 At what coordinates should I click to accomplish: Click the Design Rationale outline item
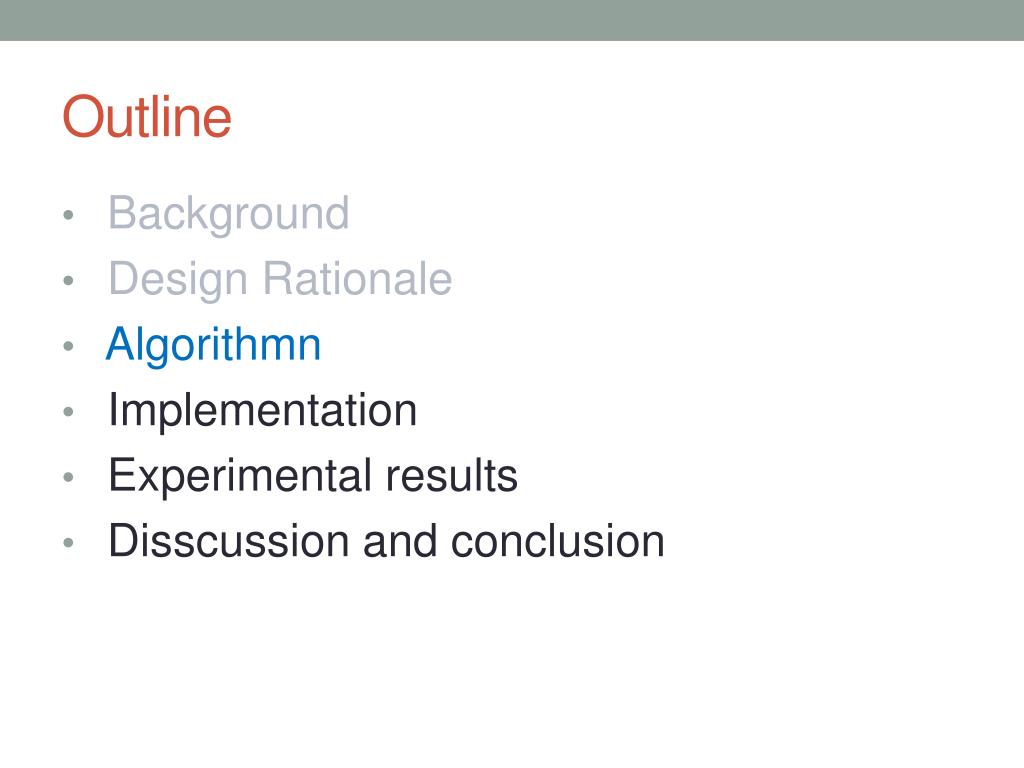(280, 279)
